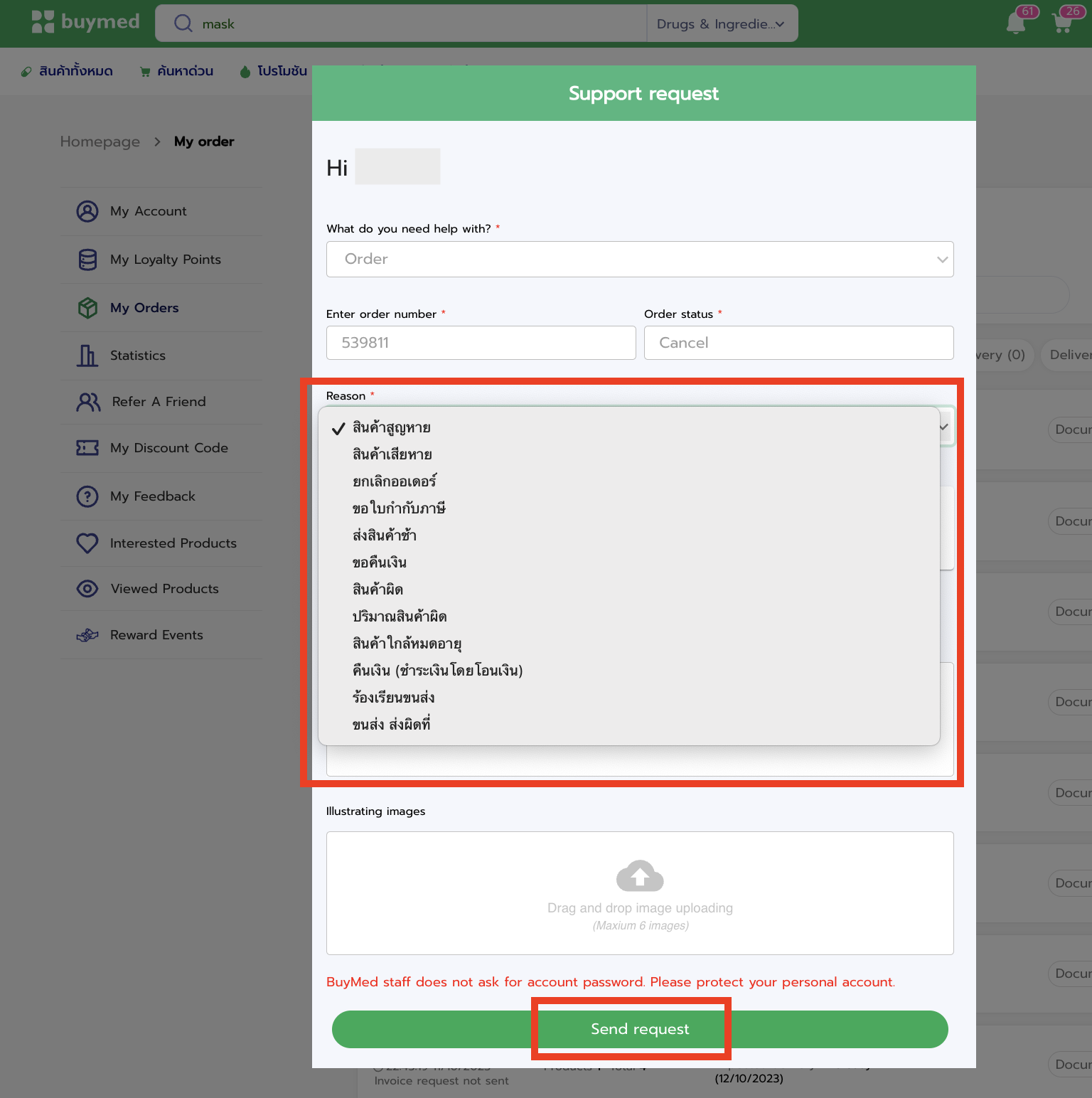Click the Refer A Friend people icon

coord(88,402)
